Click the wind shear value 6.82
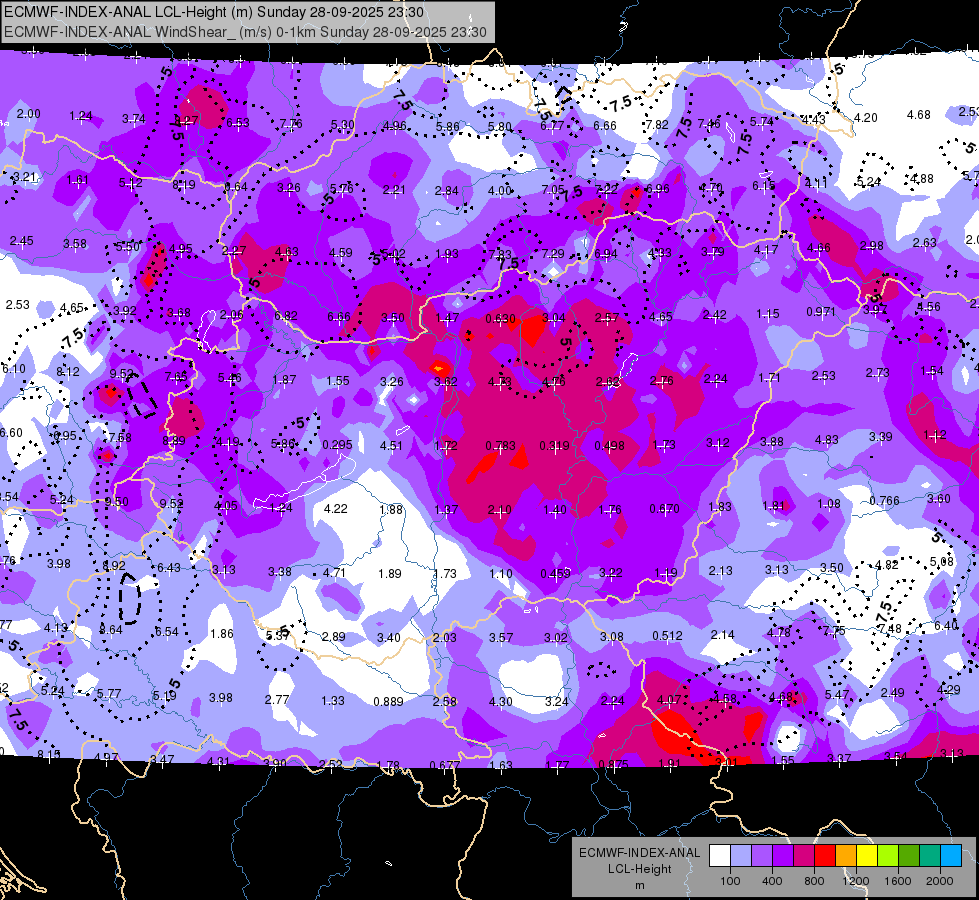Viewport: 979px width, 900px height. (x=286, y=315)
